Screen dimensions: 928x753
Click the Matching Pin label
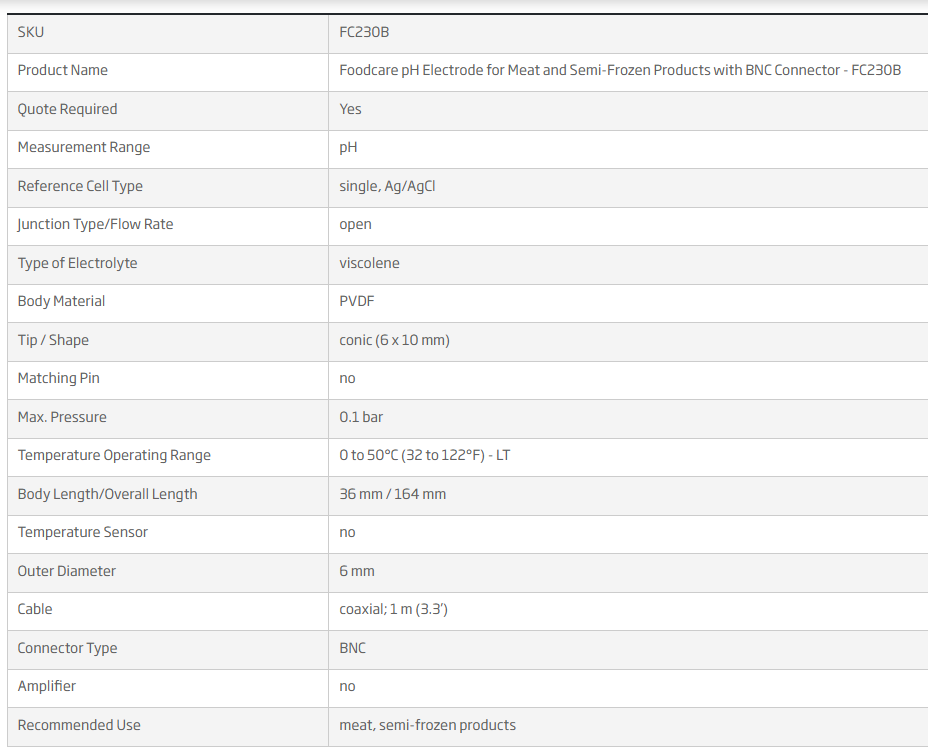(x=59, y=378)
